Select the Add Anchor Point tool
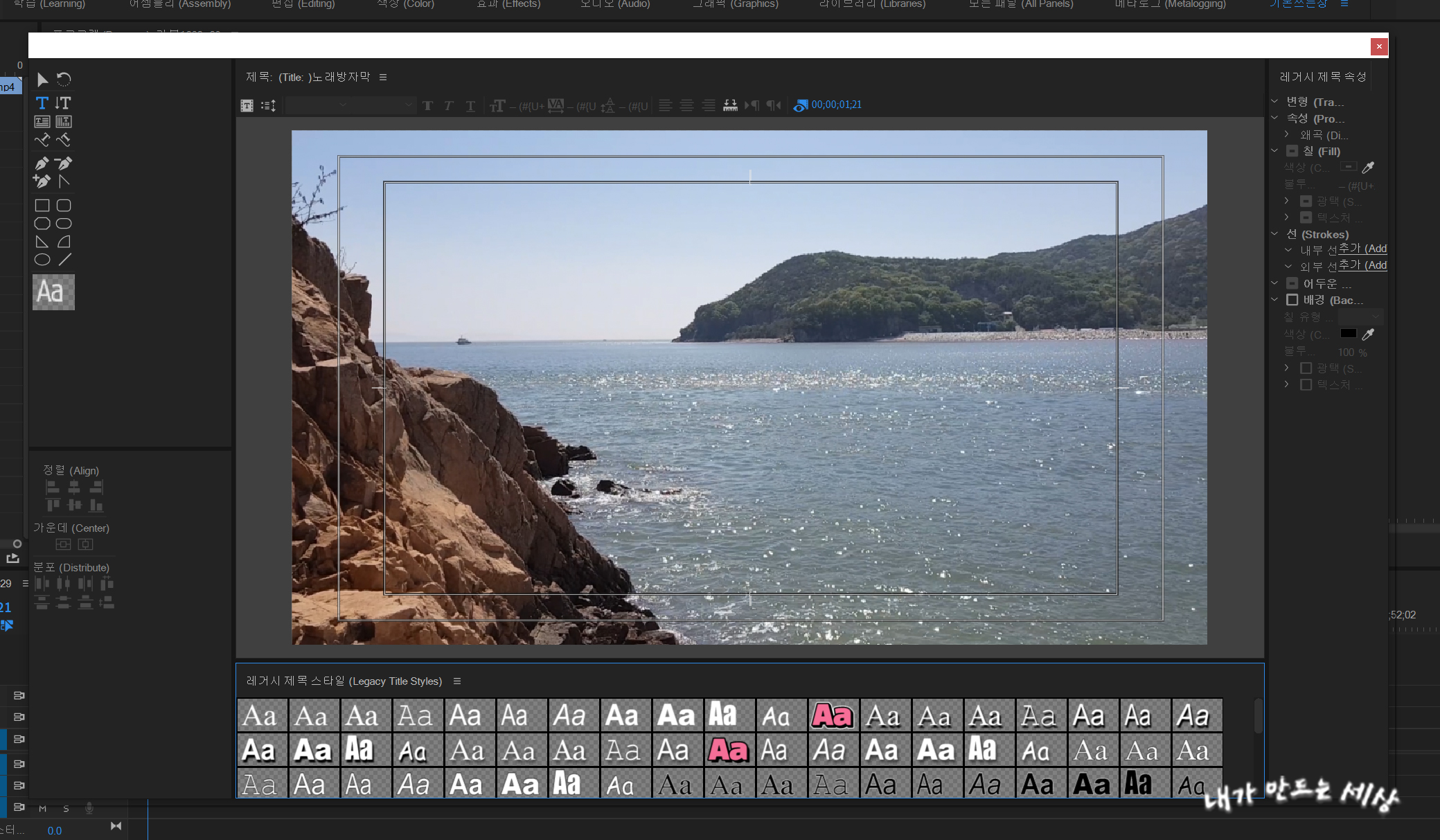Image resolution: width=1440 pixels, height=840 pixels. [x=42, y=181]
